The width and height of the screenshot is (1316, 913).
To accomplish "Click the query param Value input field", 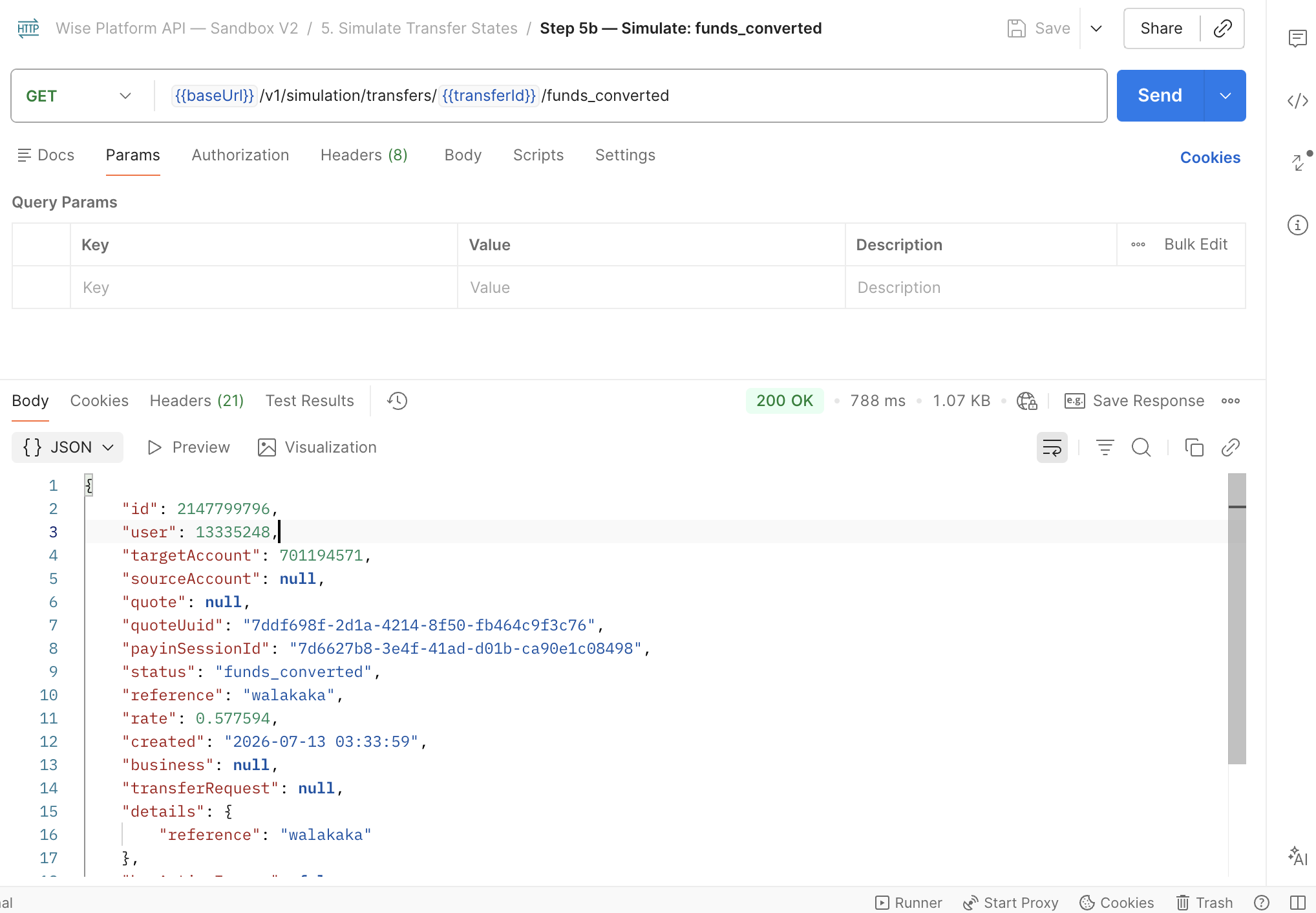I will [x=651, y=288].
